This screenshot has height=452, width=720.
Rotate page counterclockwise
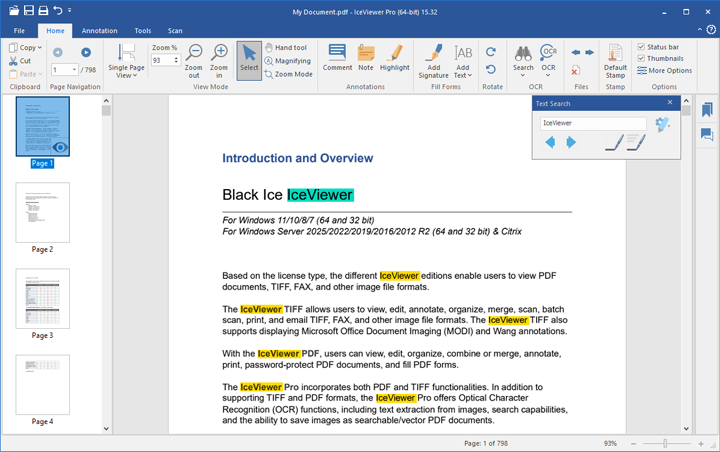click(491, 69)
